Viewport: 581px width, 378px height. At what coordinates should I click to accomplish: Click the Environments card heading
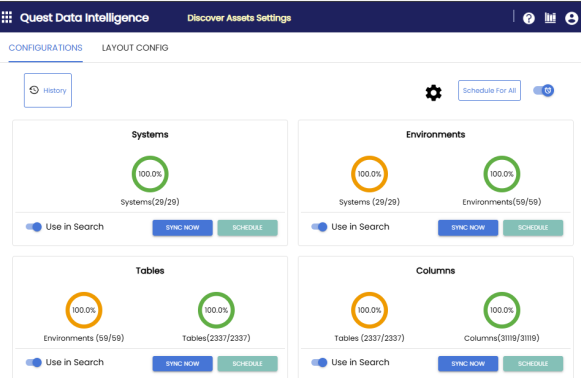(x=436, y=135)
